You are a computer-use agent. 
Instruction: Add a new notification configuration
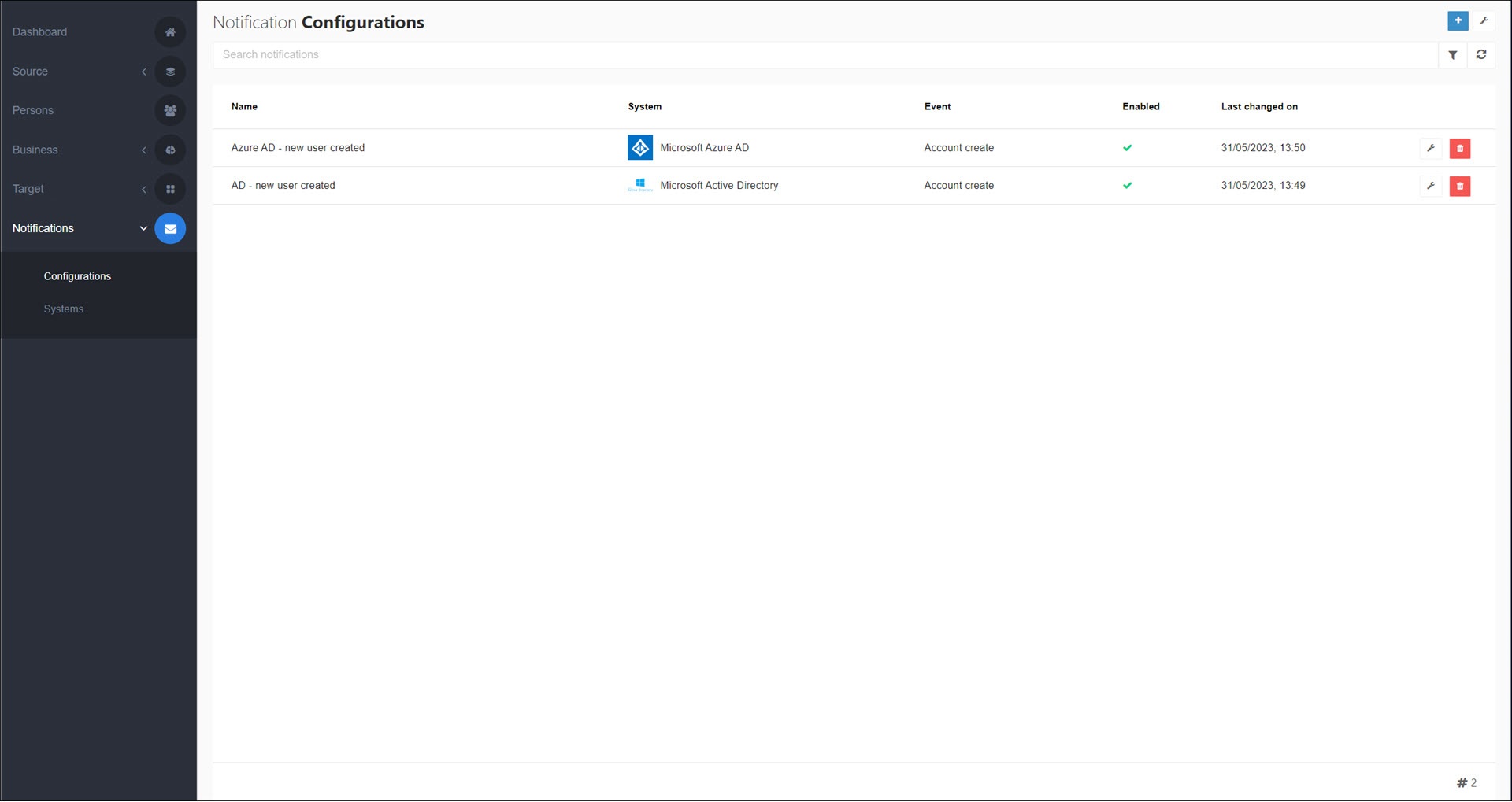1458,21
